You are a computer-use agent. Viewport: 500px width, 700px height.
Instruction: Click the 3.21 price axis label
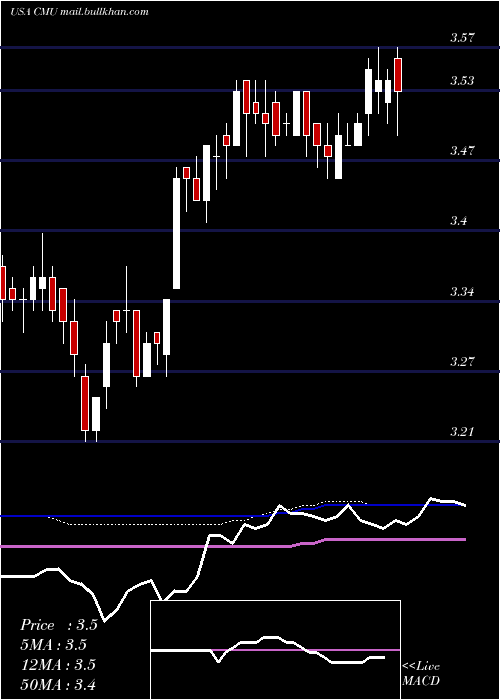pyautogui.click(x=462, y=431)
